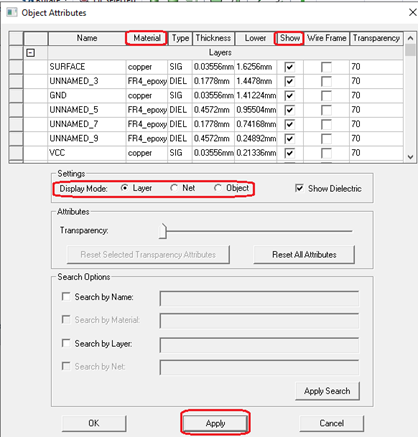This screenshot has width=418, height=437.
Task: Click the 0.24892mm Lower value cell
Action: click(256, 139)
